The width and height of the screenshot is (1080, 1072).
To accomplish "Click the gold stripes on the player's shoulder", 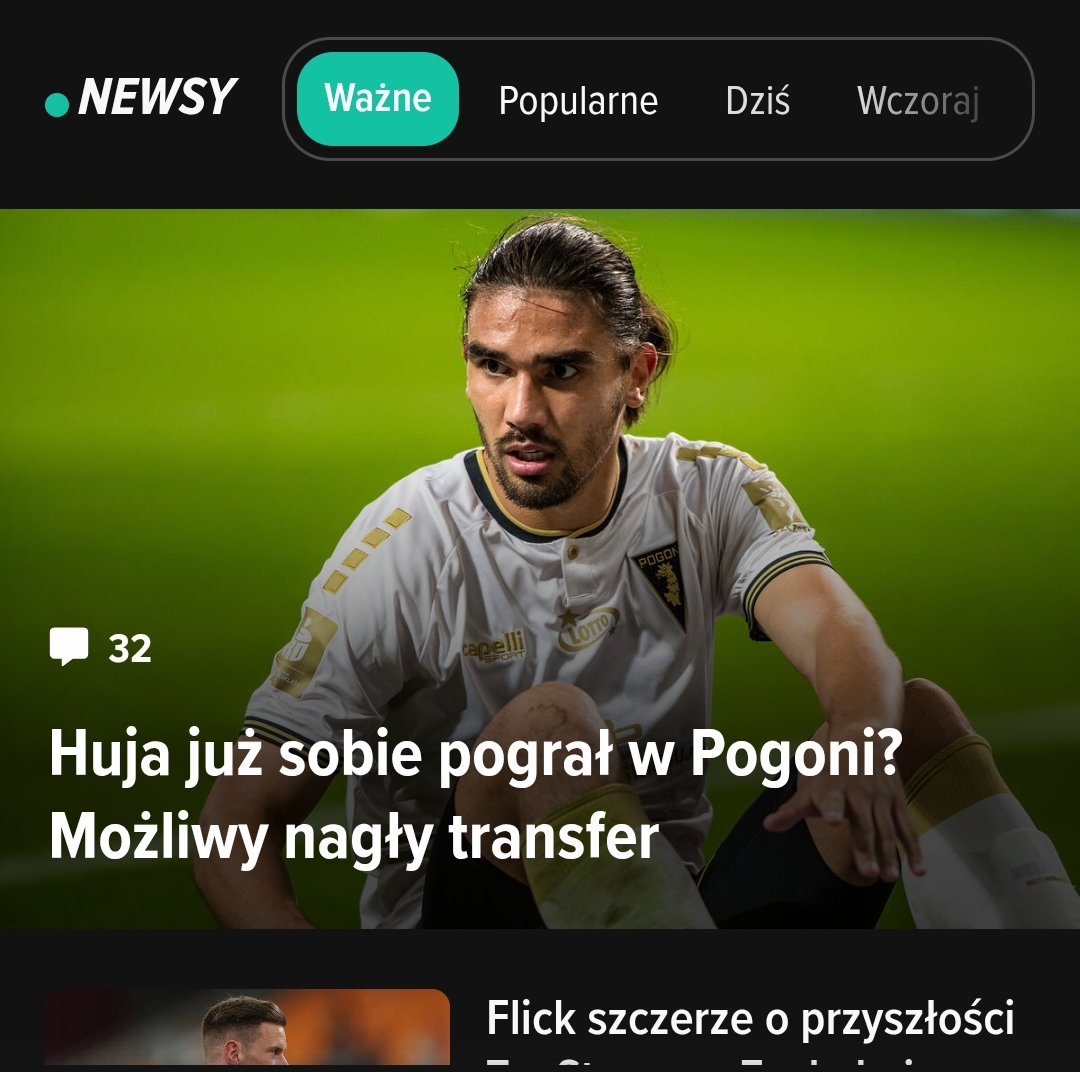I will click(x=366, y=550).
